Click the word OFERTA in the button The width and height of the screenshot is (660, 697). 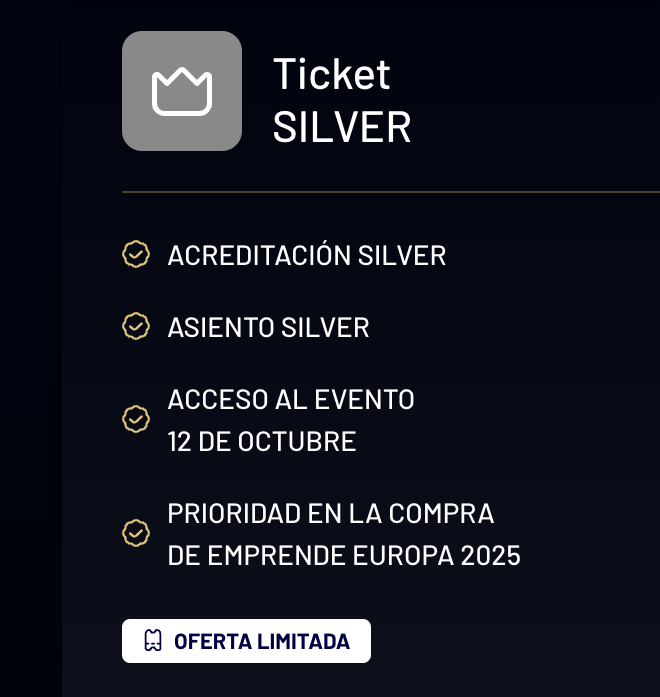point(213,641)
